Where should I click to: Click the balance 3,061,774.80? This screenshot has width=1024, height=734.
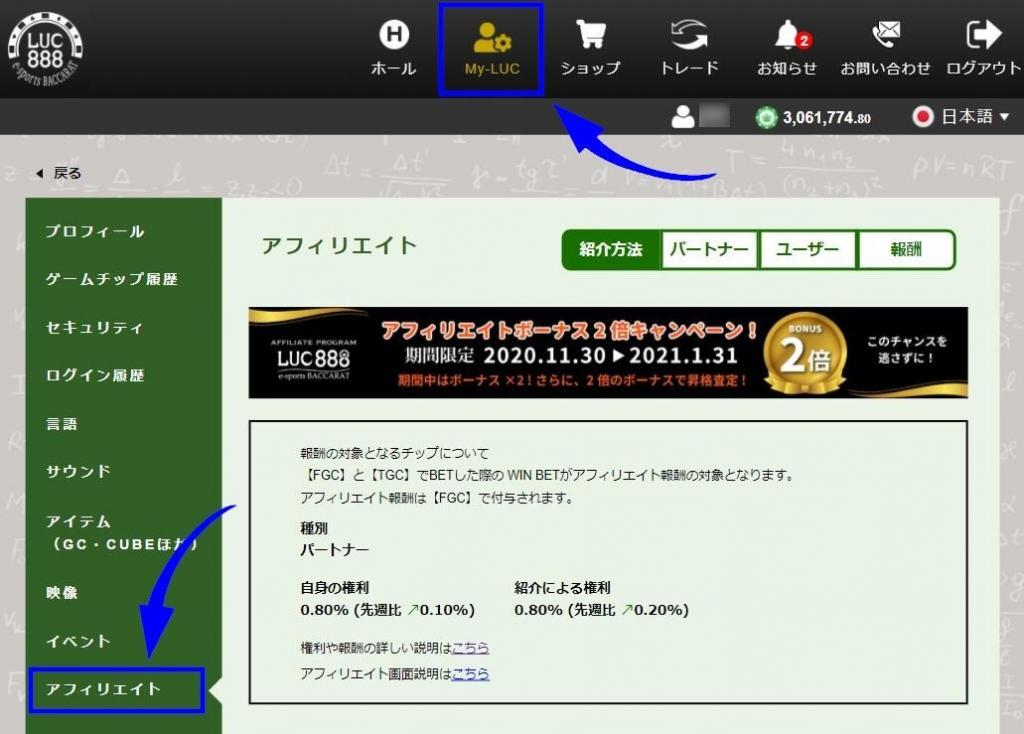(827, 118)
